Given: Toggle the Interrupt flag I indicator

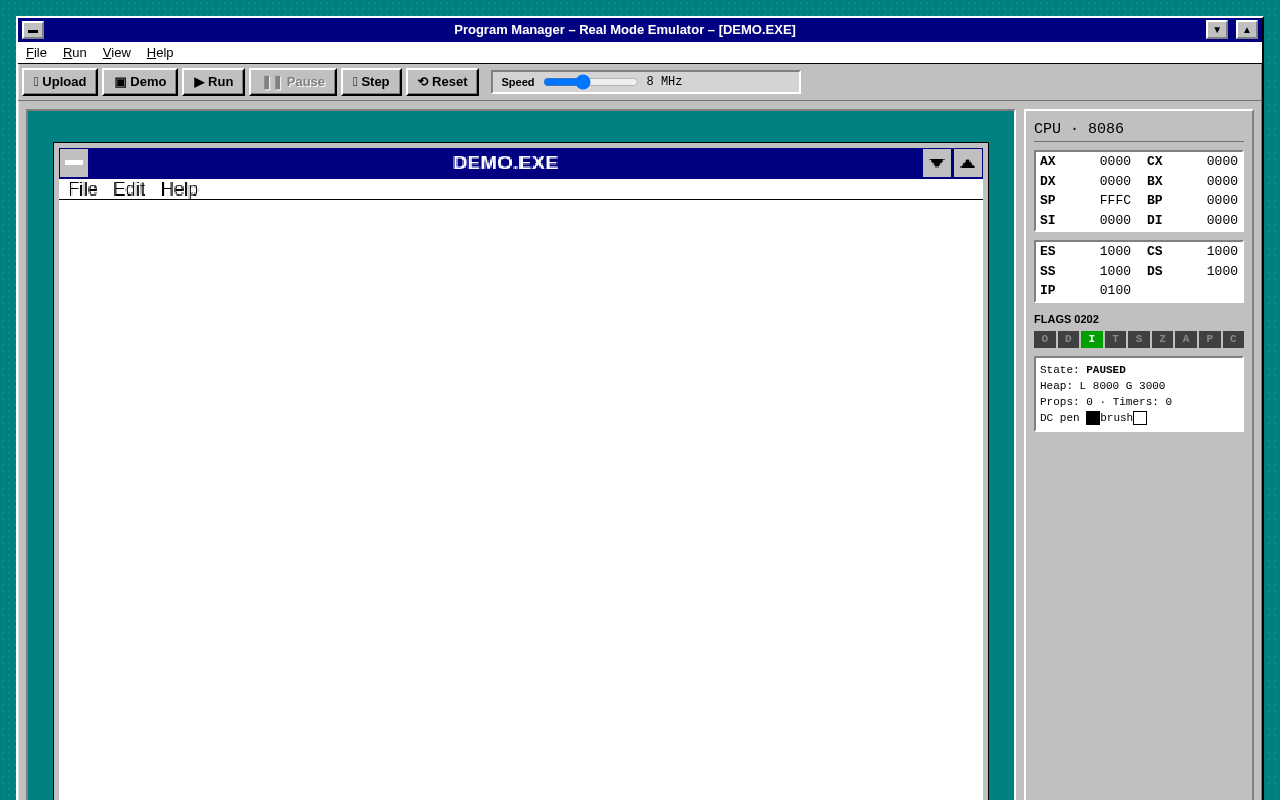Looking at the screenshot, I should tap(1092, 340).
